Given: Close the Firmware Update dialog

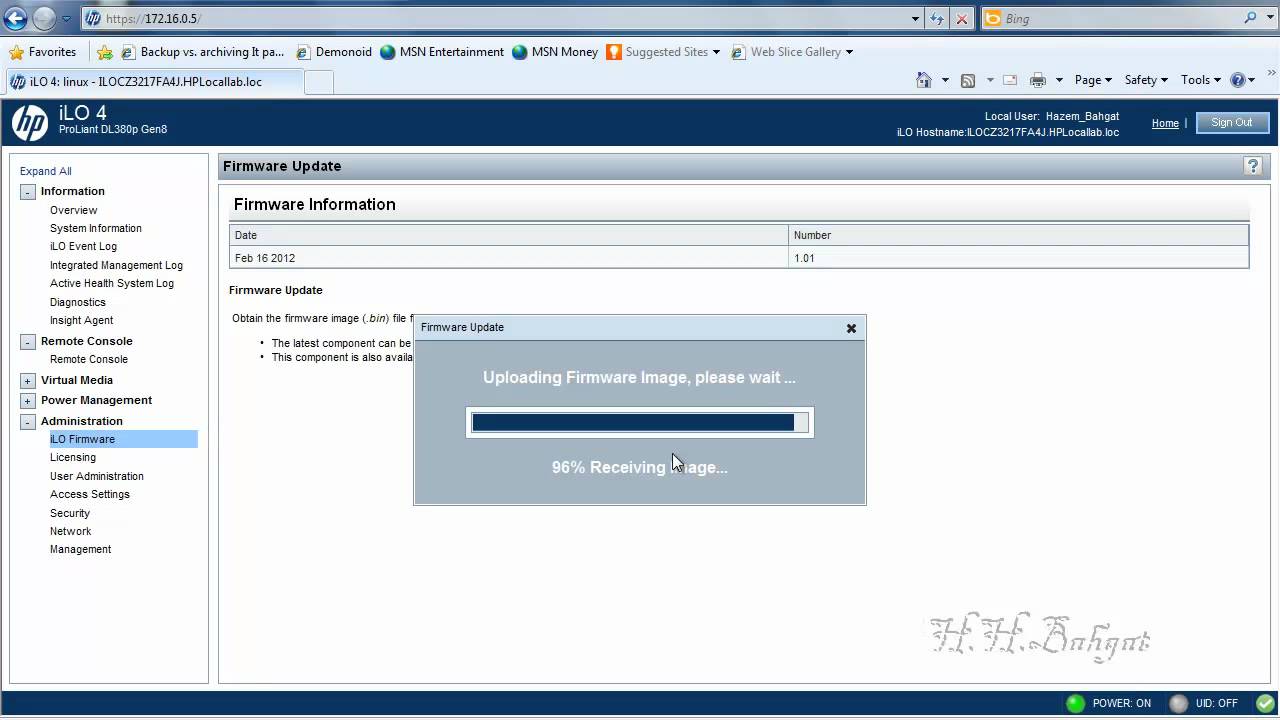Looking at the screenshot, I should tap(851, 328).
